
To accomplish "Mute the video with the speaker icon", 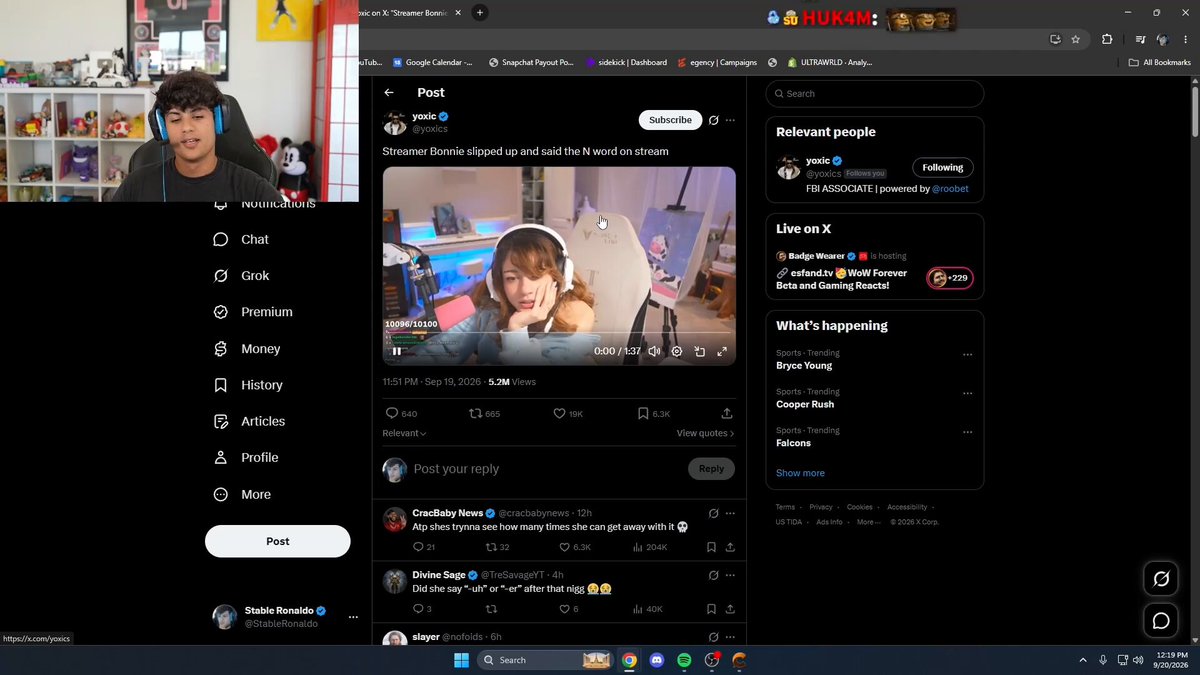I will 654,351.
